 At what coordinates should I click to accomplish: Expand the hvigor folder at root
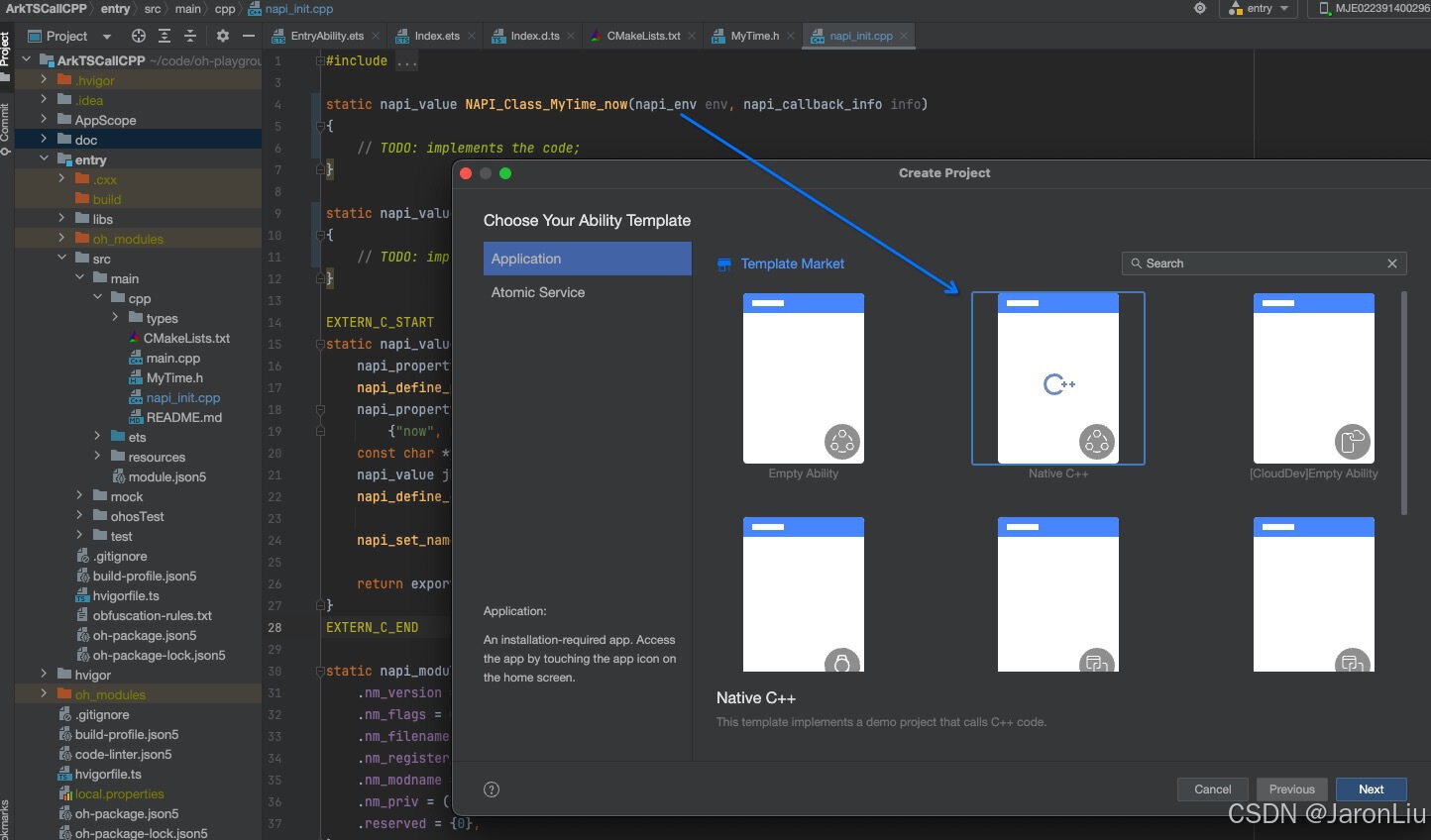coord(44,675)
